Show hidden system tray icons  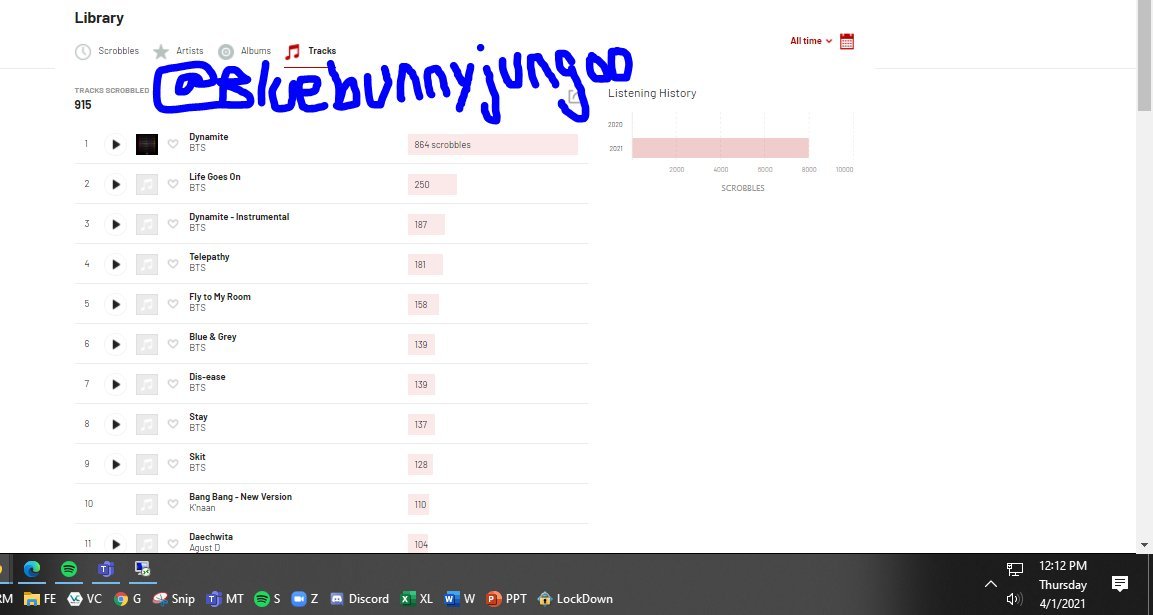[990, 584]
